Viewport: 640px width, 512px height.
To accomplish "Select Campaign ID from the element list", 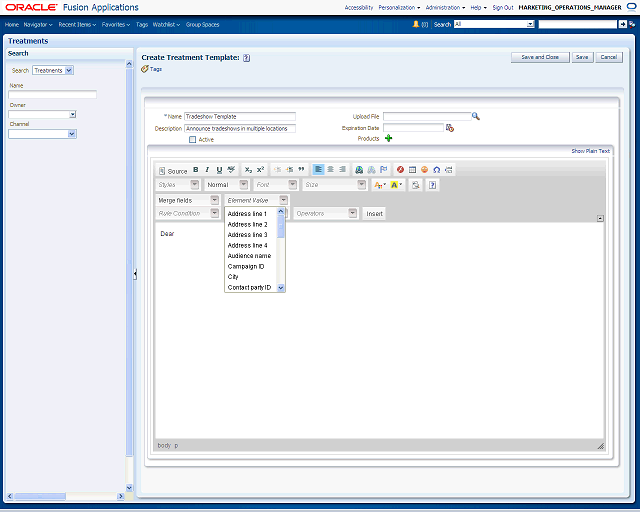I will click(246, 266).
